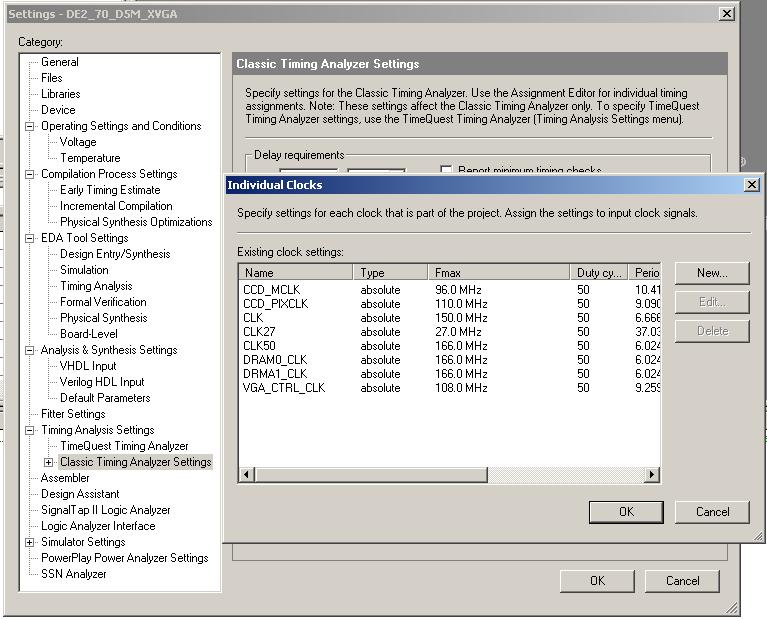The width and height of the screenshot is (767, 620).
Task: Sort clocks by Type column header
Action: point(390,273)
